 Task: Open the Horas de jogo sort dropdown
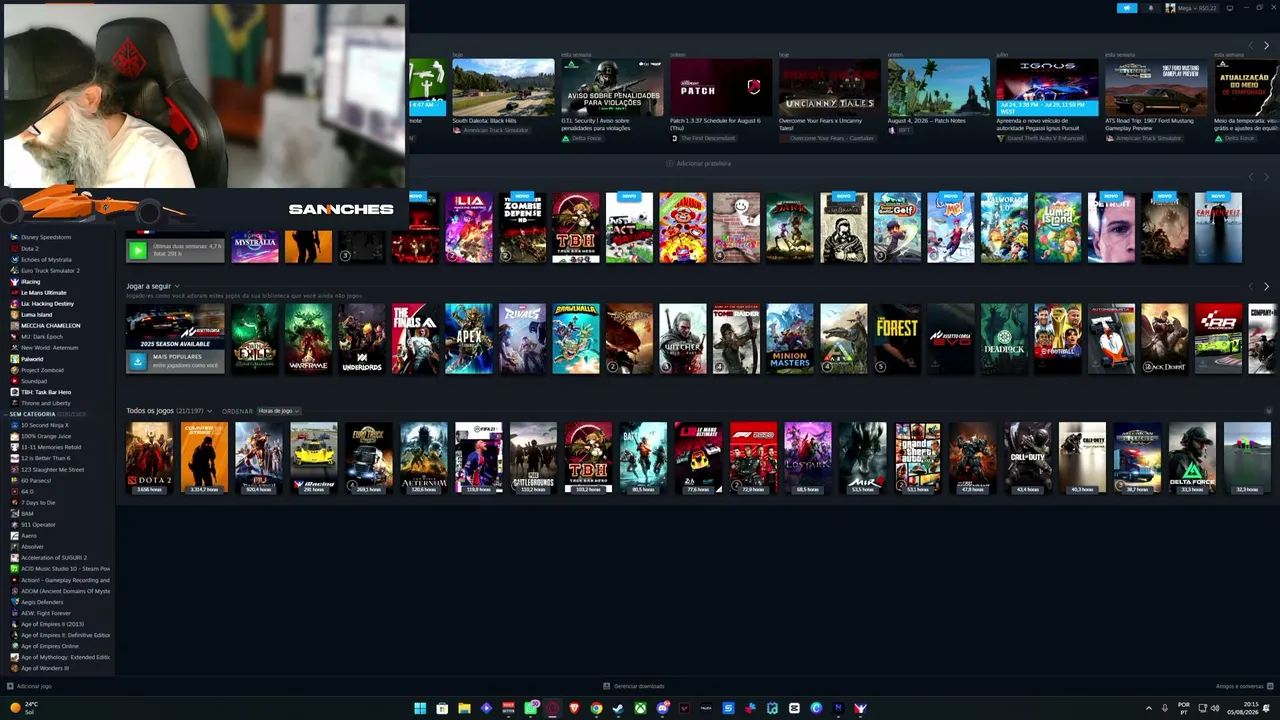[279, 411]
